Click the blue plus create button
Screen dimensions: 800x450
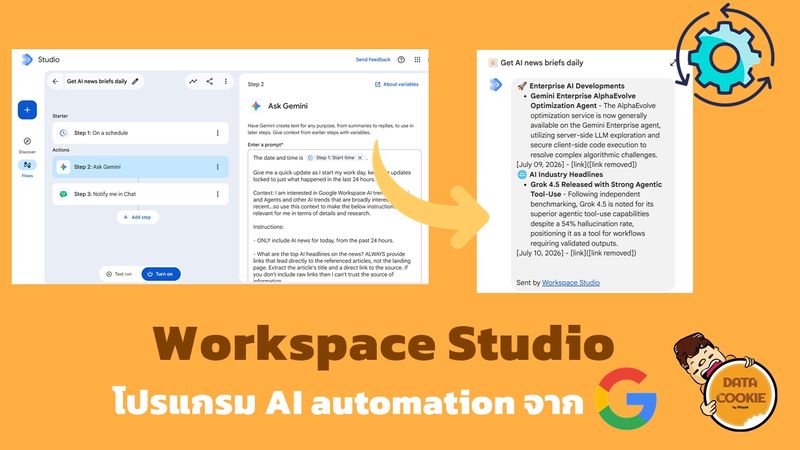[27, 110]
